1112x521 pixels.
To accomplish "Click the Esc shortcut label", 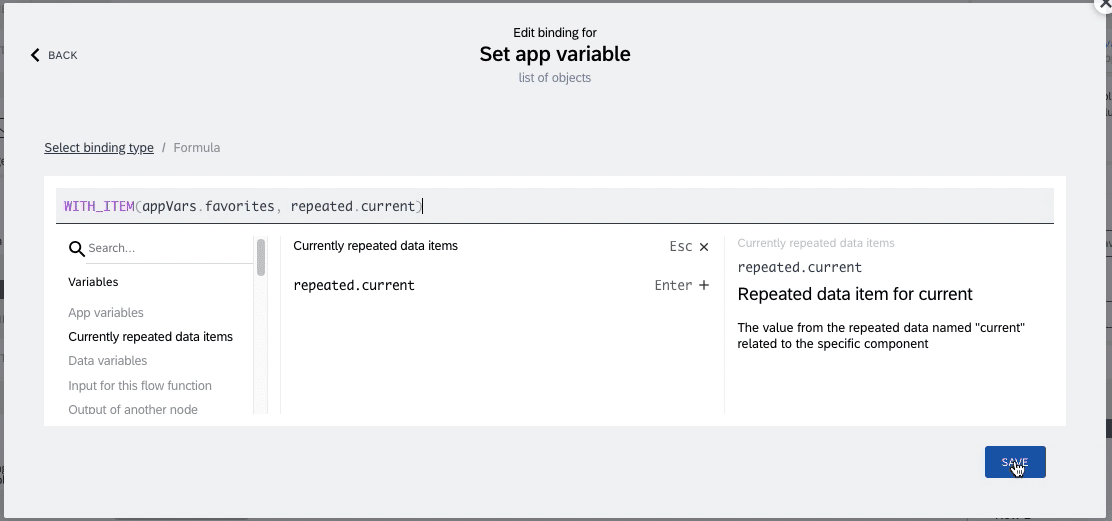I will point(680,247).
